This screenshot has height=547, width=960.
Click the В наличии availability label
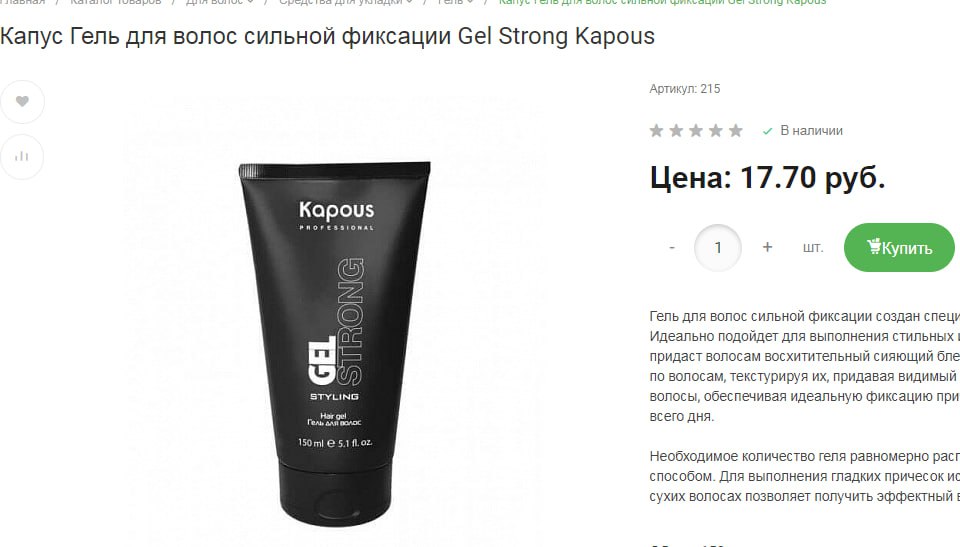coord(811,130)
